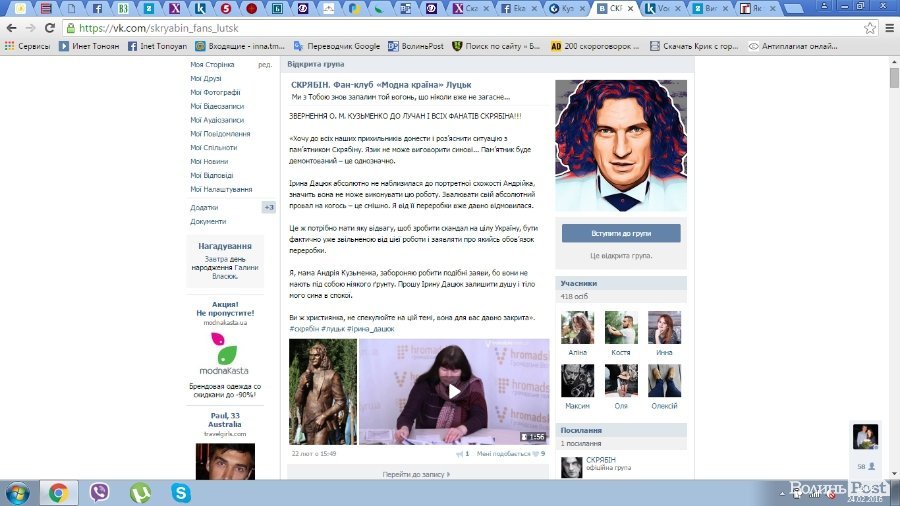900x506 pixels.
Task: Open the Windows Start menu
Action: (17, 492)
